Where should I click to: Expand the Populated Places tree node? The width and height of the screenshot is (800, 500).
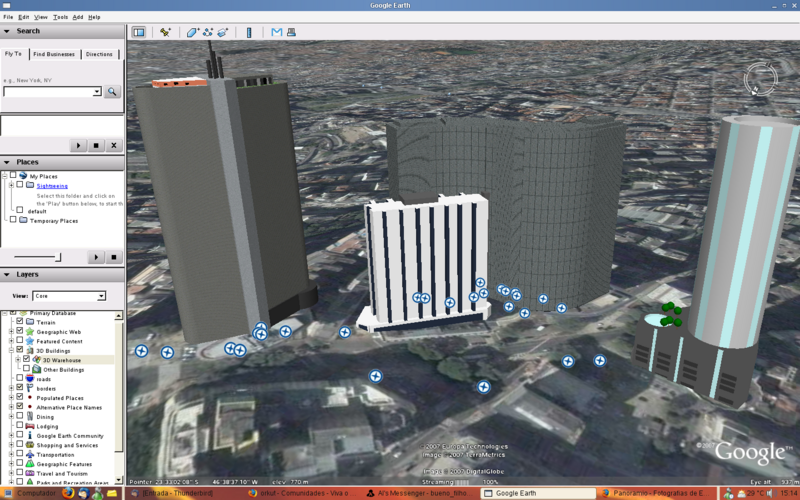(12, 397)
